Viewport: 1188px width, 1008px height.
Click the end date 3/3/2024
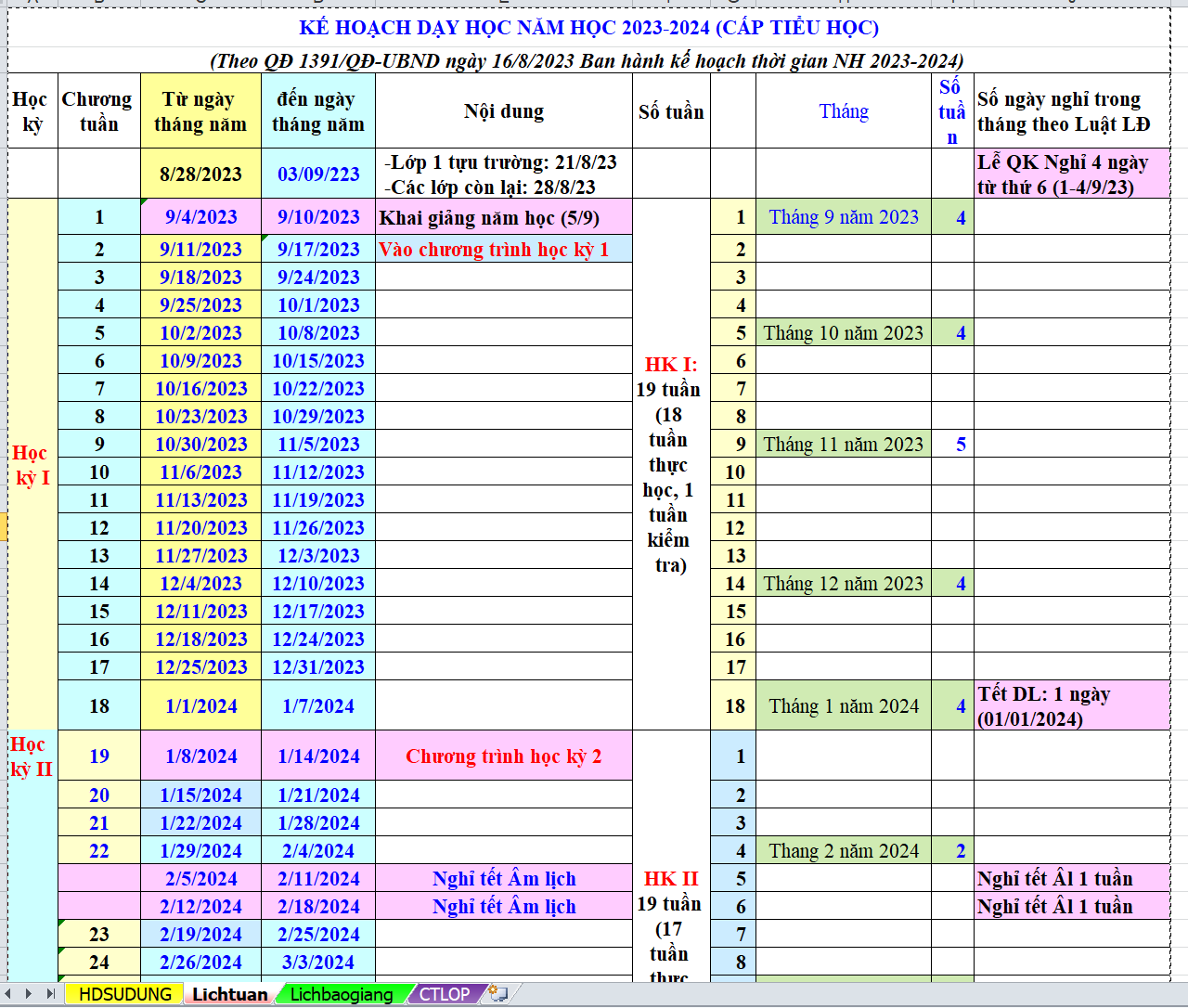click(318, 962)
